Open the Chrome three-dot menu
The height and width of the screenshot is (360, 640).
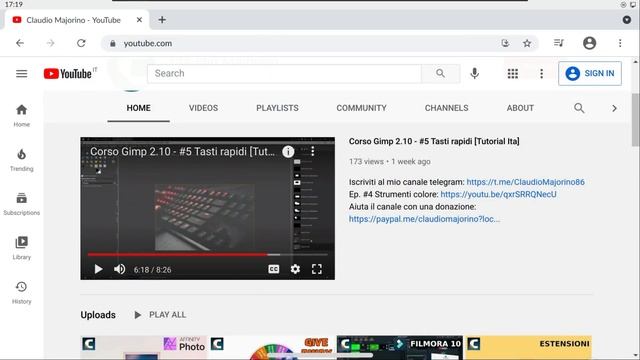coord(620,43)
